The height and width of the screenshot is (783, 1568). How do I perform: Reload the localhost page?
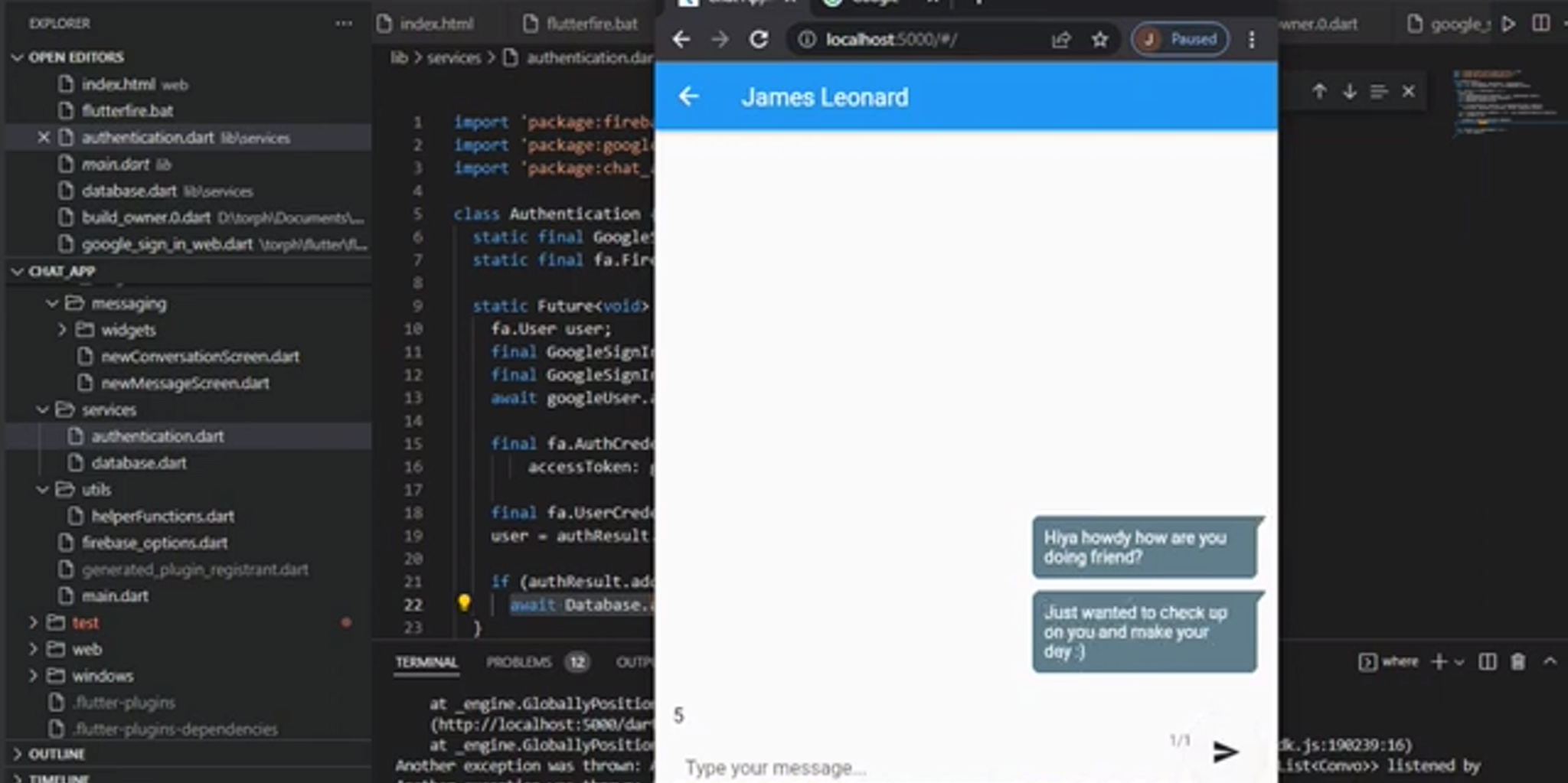click(x=759, y=39)
